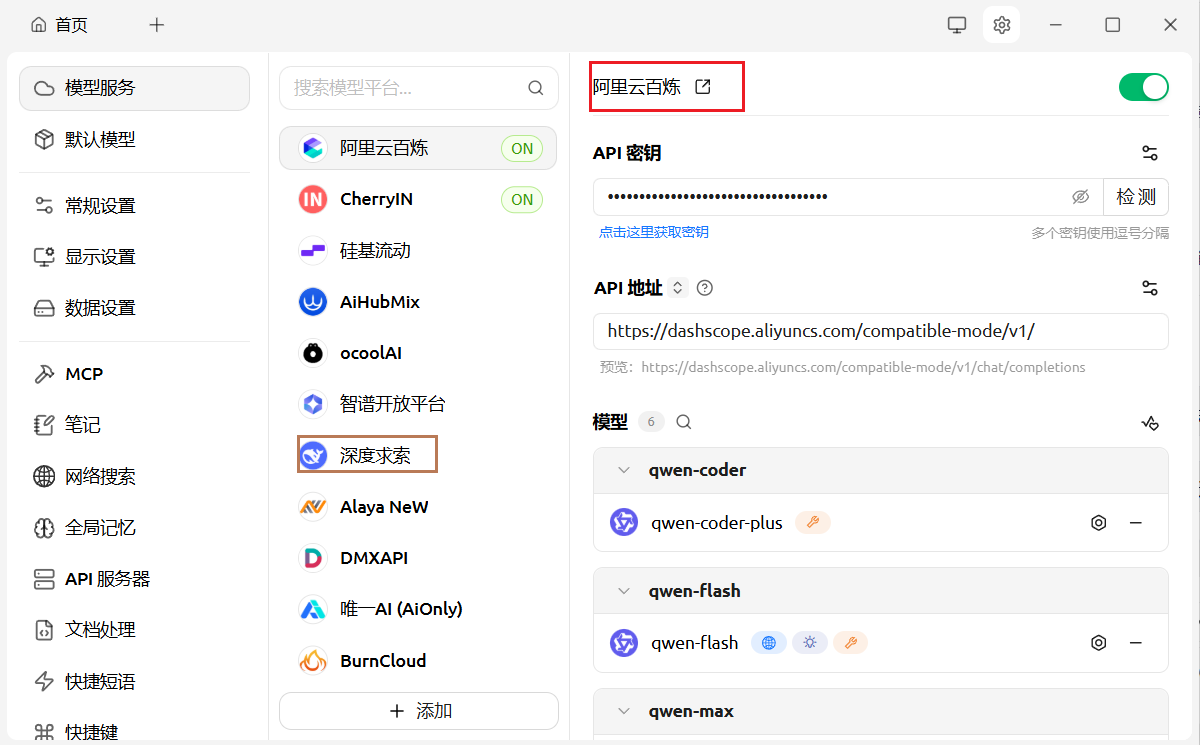Open the 首页 home tab

[59, 25]
